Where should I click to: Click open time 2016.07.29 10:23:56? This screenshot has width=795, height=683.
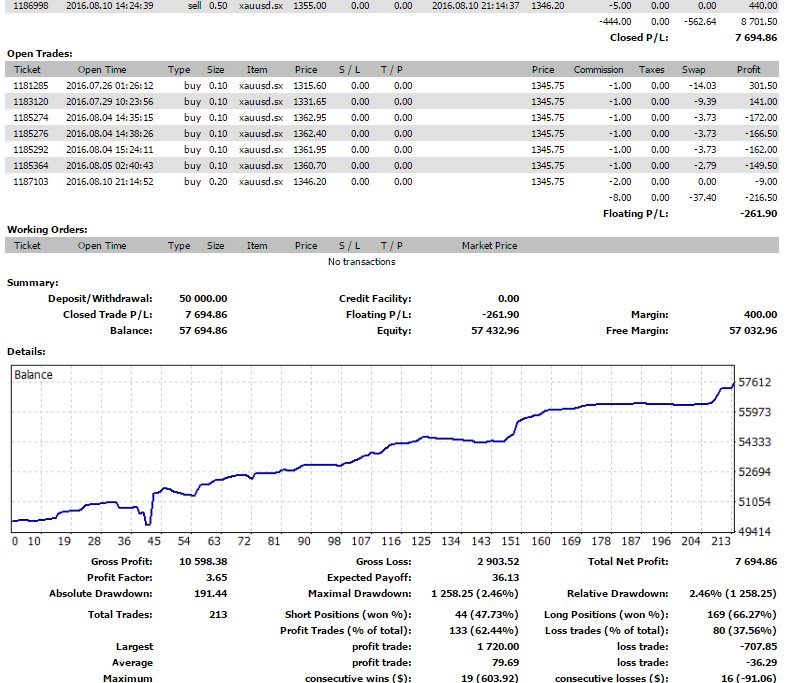click(x=110, y=101)
